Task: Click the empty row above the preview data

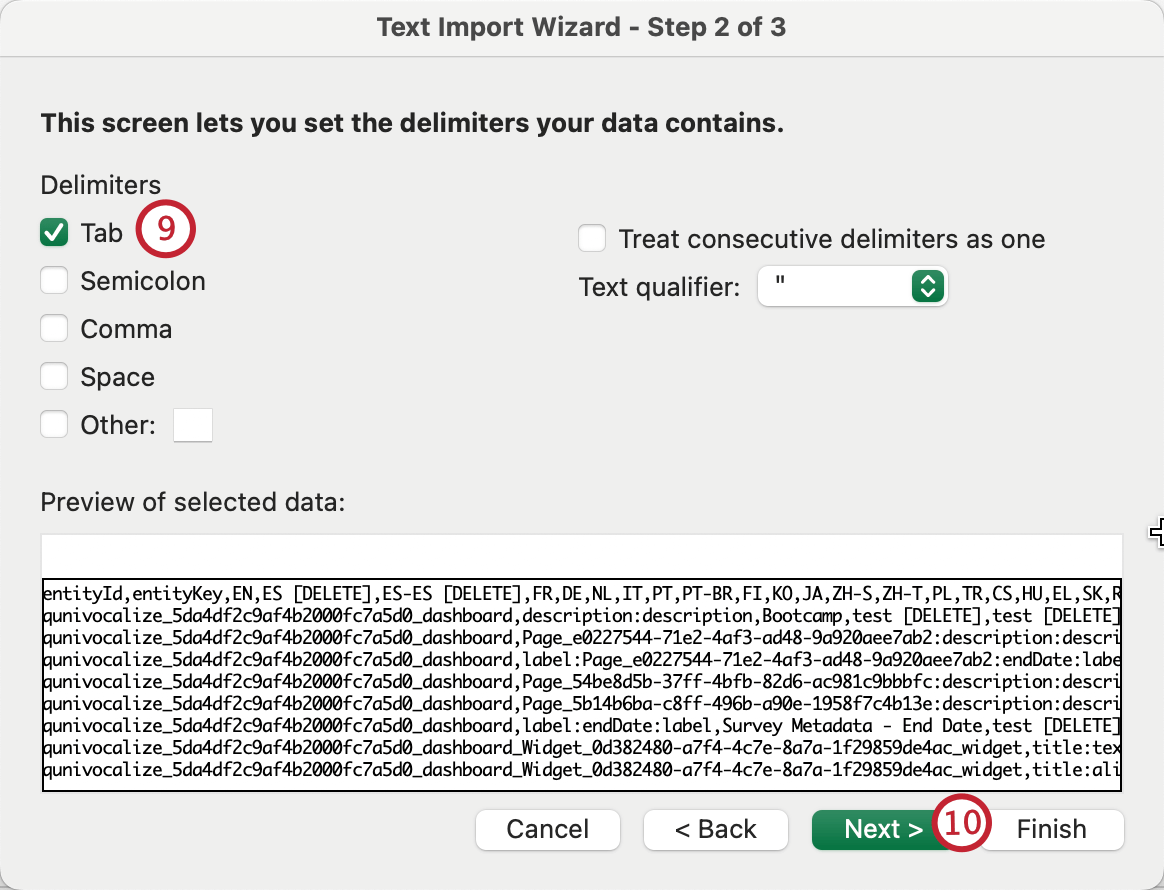Action: (400, 553)
